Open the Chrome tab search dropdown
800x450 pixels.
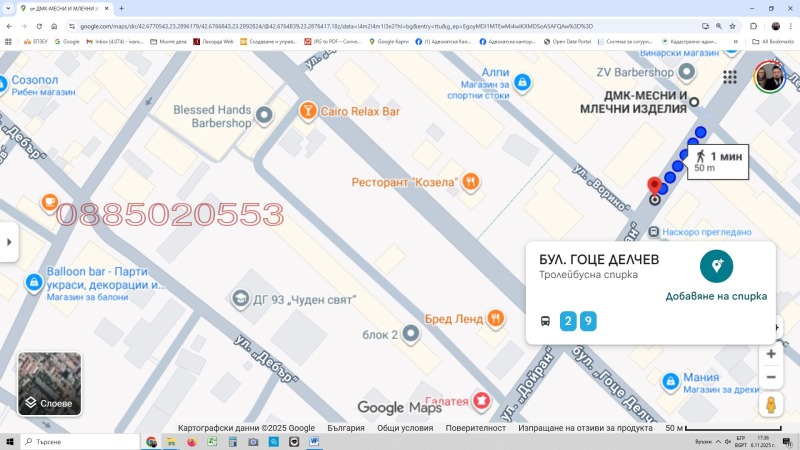pyautogui.click(x=8, y=9)
